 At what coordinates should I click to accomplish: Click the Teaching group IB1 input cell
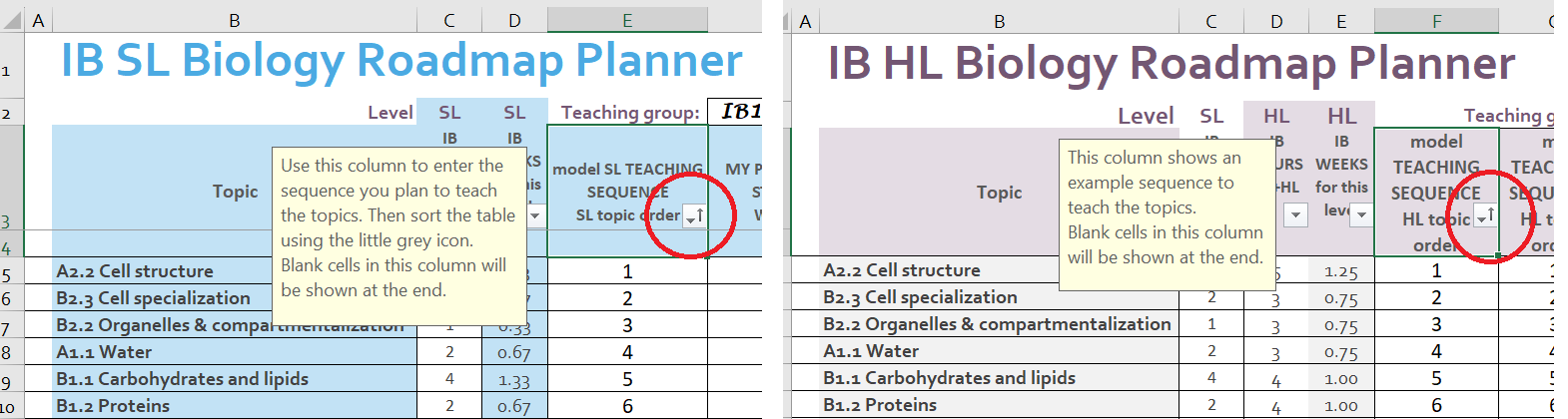pyautogui.click(x=735, y=112)
